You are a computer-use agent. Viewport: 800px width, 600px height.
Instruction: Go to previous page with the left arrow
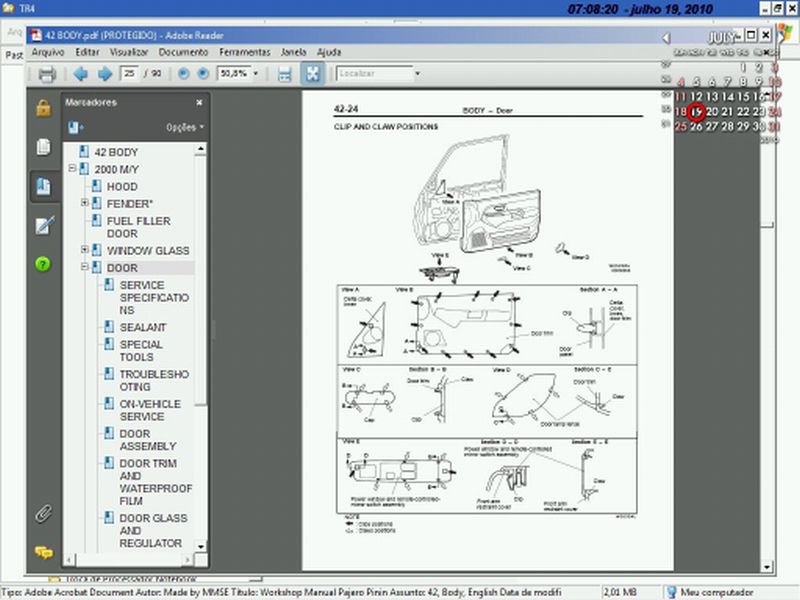click(x=81, y=74)
